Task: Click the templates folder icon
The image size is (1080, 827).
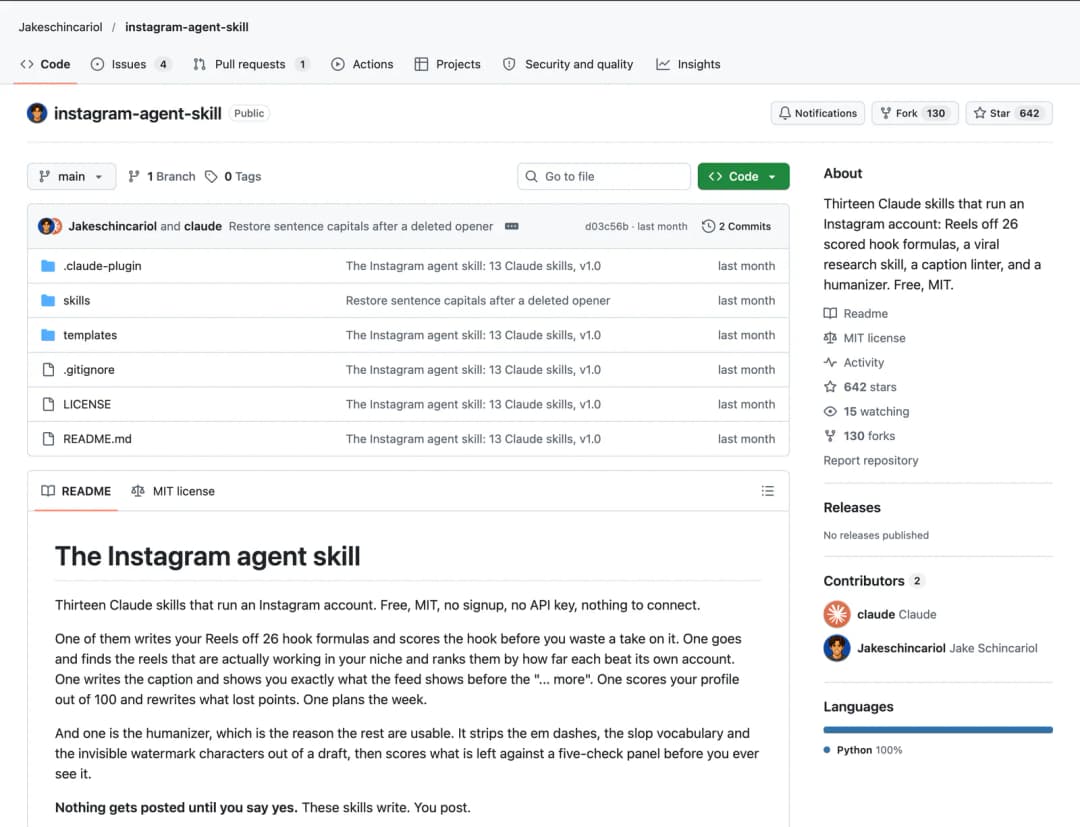Action: click(48, 335)
